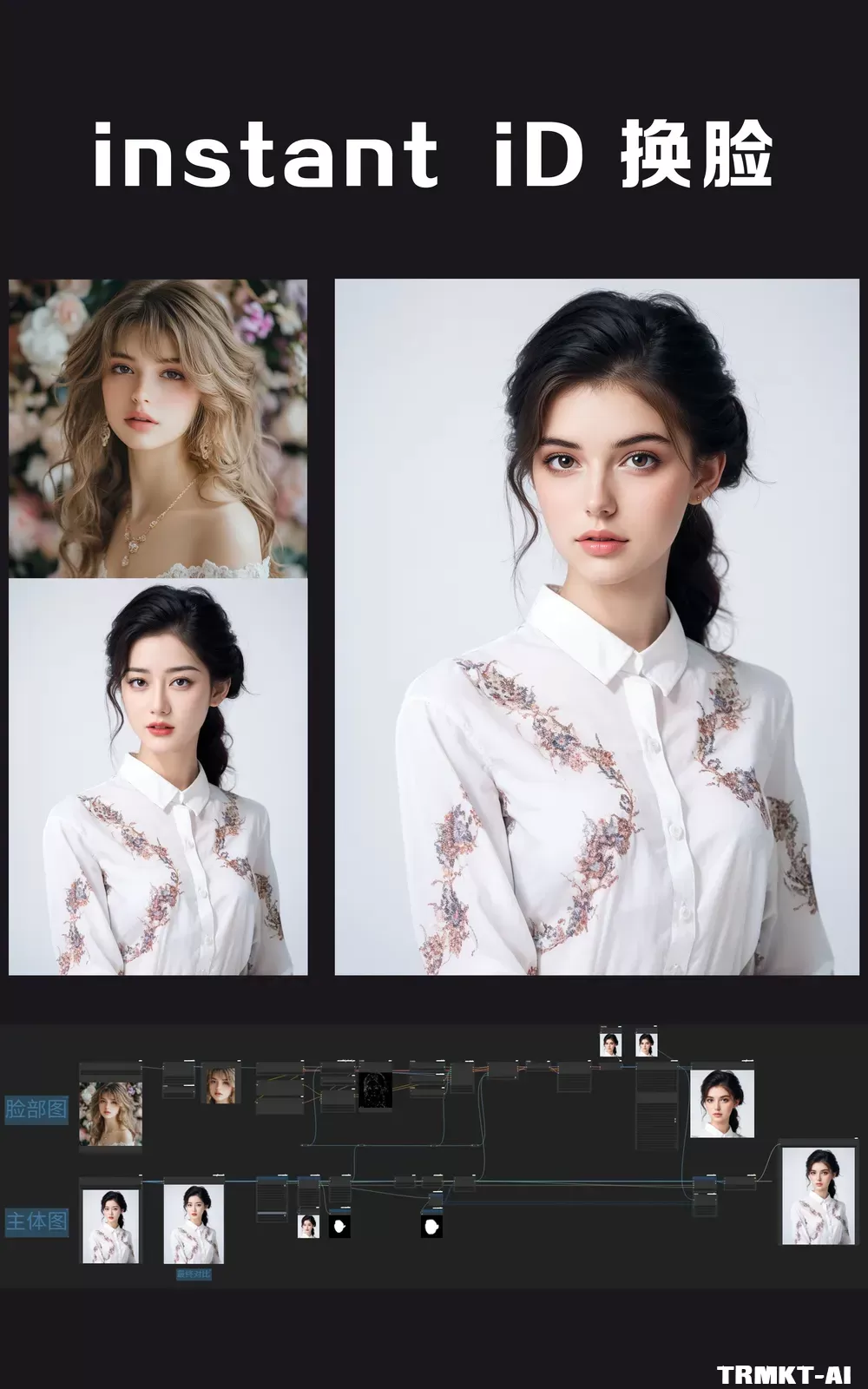This screenshot has width=868, height=1389.
Task: Select the black face-keypoints preview node
Action: tap(376, 1090)
